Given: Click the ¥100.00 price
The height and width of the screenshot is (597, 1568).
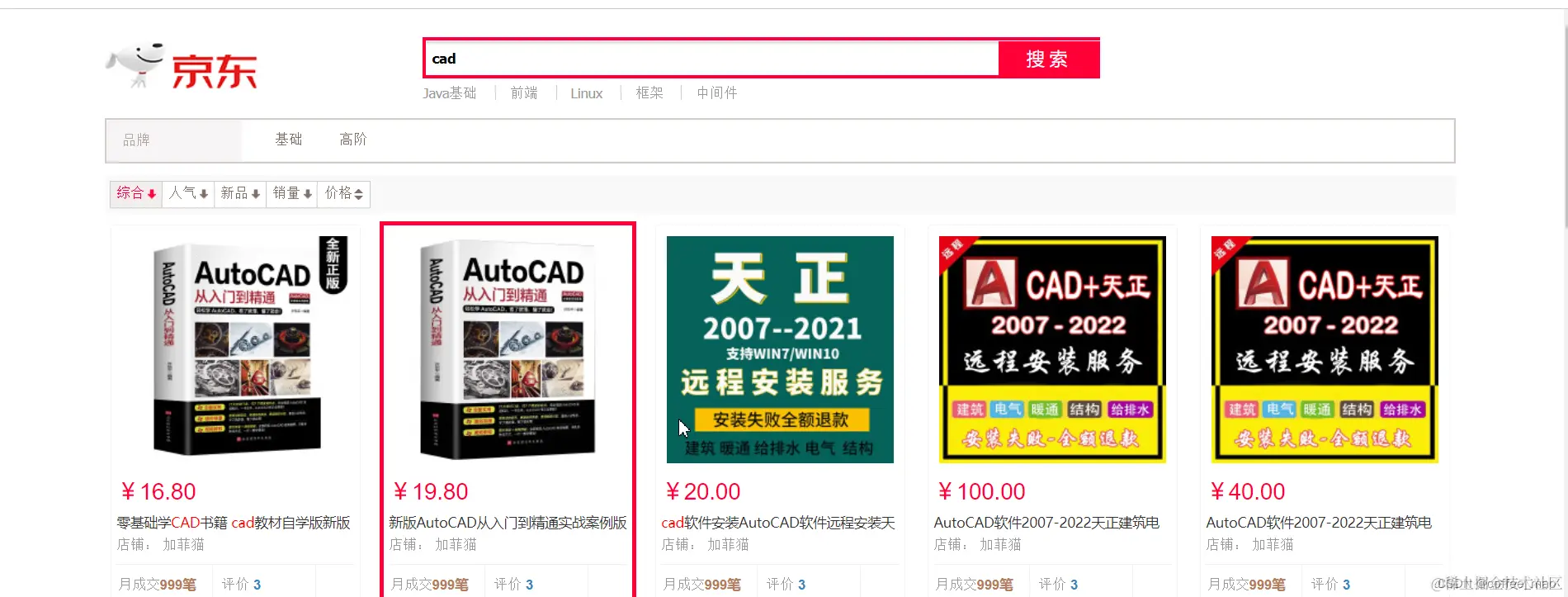Looking at the screenshot, I should [981, 492].
